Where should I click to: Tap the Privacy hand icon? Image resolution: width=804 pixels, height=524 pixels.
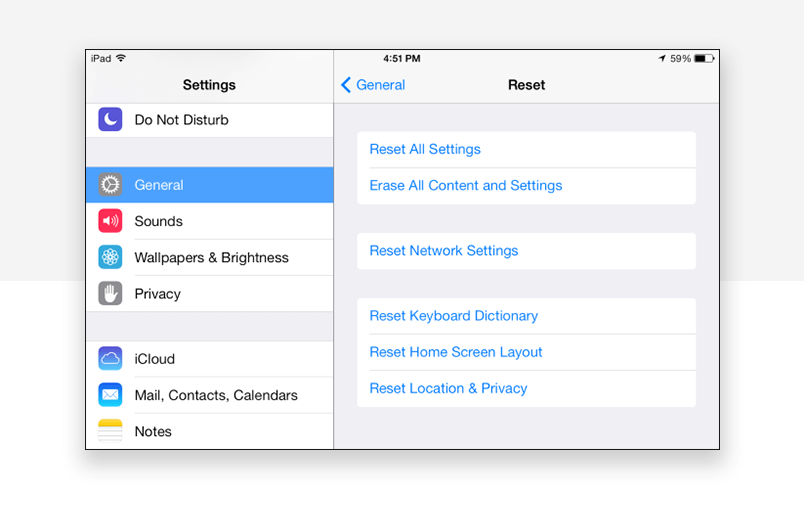point(110,293)
